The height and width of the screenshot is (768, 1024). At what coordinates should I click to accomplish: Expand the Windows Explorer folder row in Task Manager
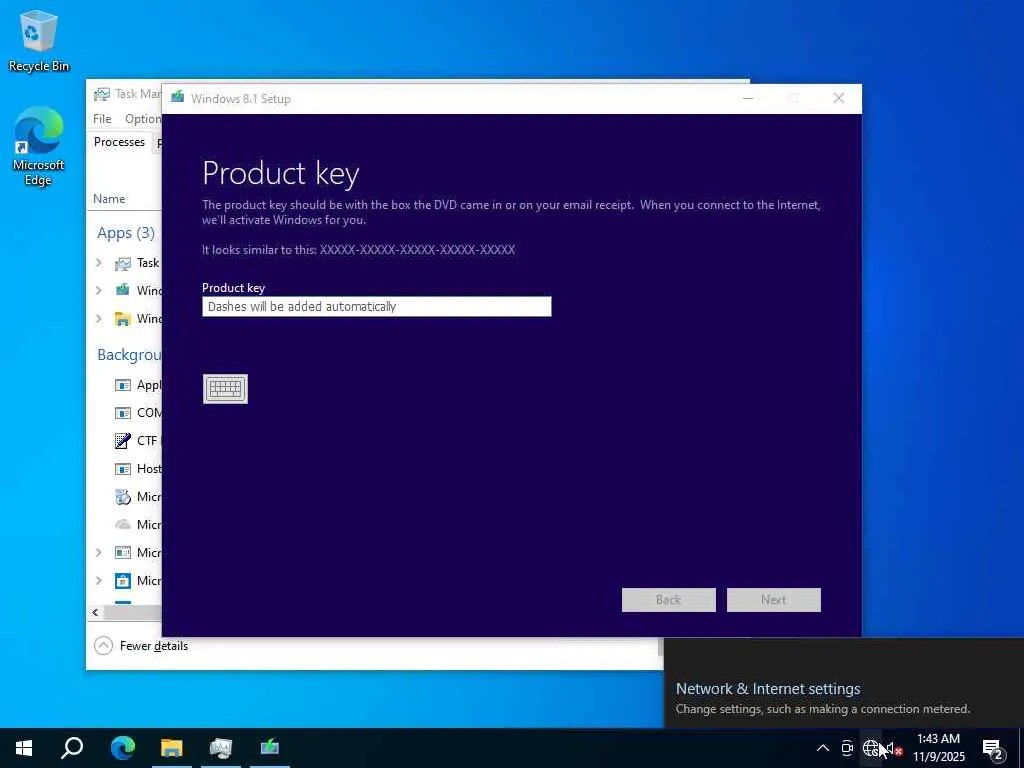tap(99, 318)
